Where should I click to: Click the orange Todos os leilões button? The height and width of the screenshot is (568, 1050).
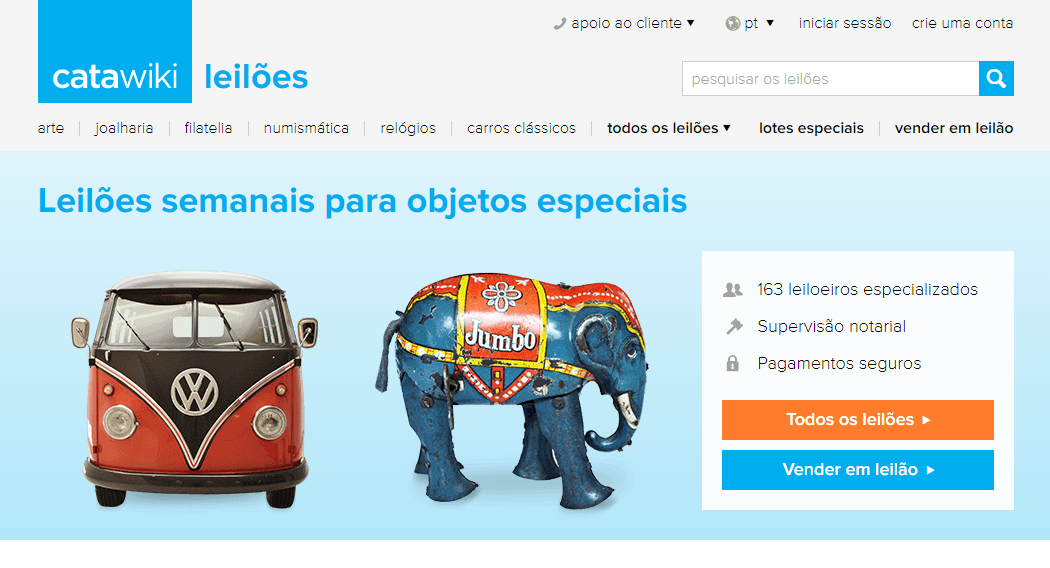(858, 420)
